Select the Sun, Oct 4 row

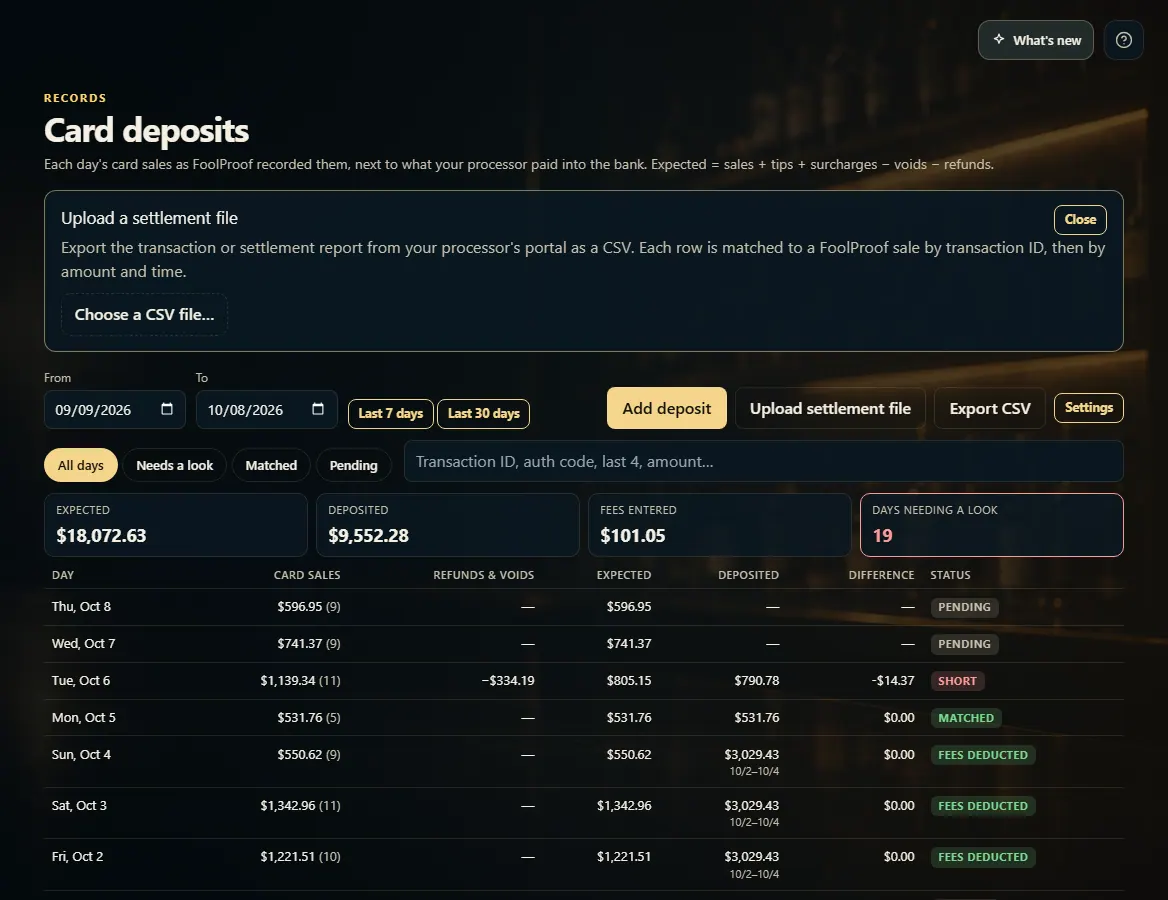[x=583, y=761]
